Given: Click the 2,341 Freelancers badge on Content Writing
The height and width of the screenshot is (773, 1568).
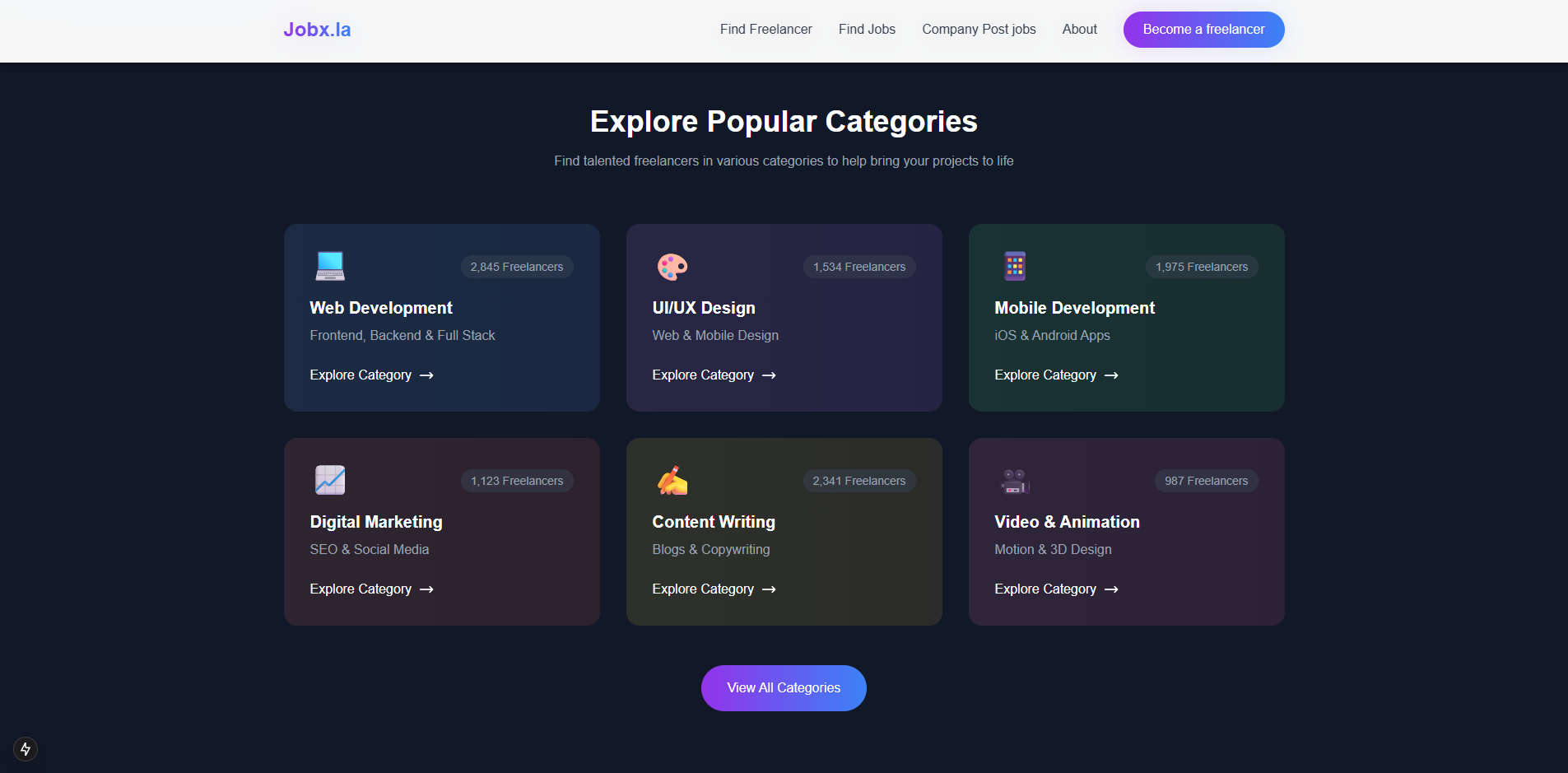Looking at the screenshot, I should 859,480.
